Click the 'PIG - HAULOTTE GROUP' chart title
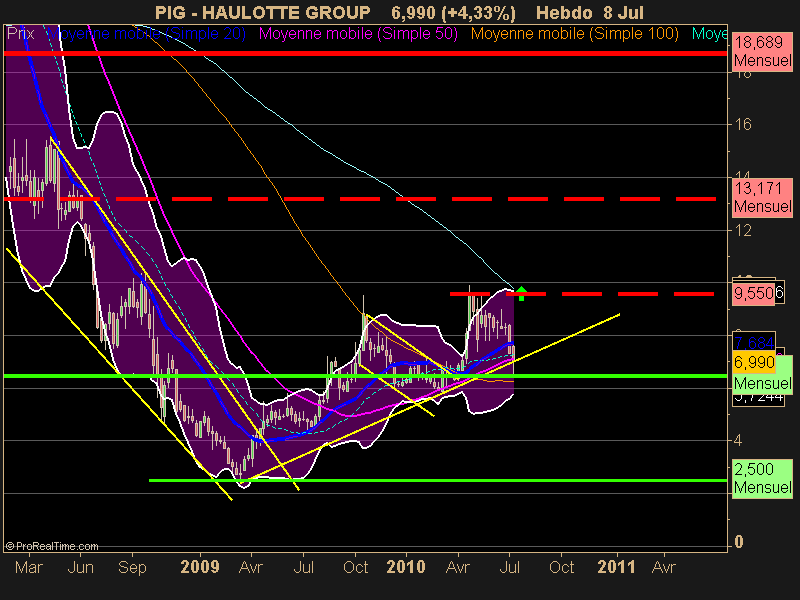This screenshot has height=600, width=800. [262, 12]
